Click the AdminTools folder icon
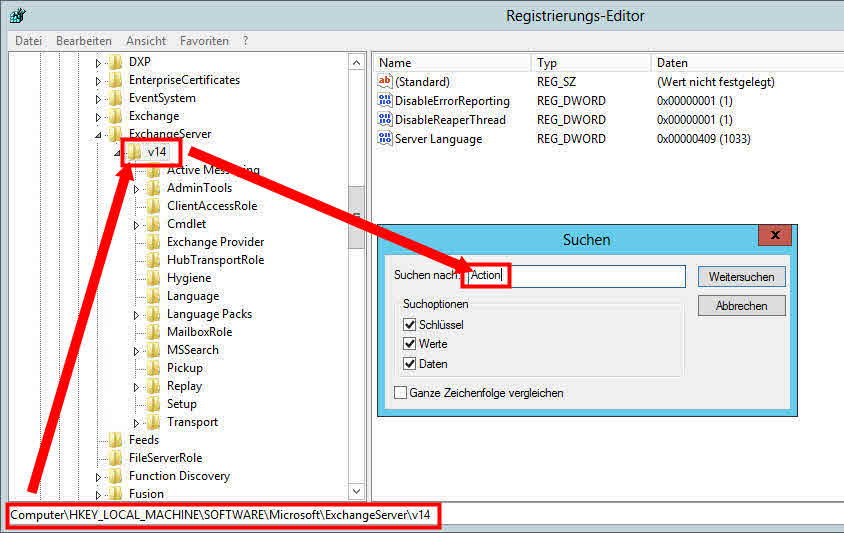The height and width of the screenshot is (533, 844). [x=153, y=188]
